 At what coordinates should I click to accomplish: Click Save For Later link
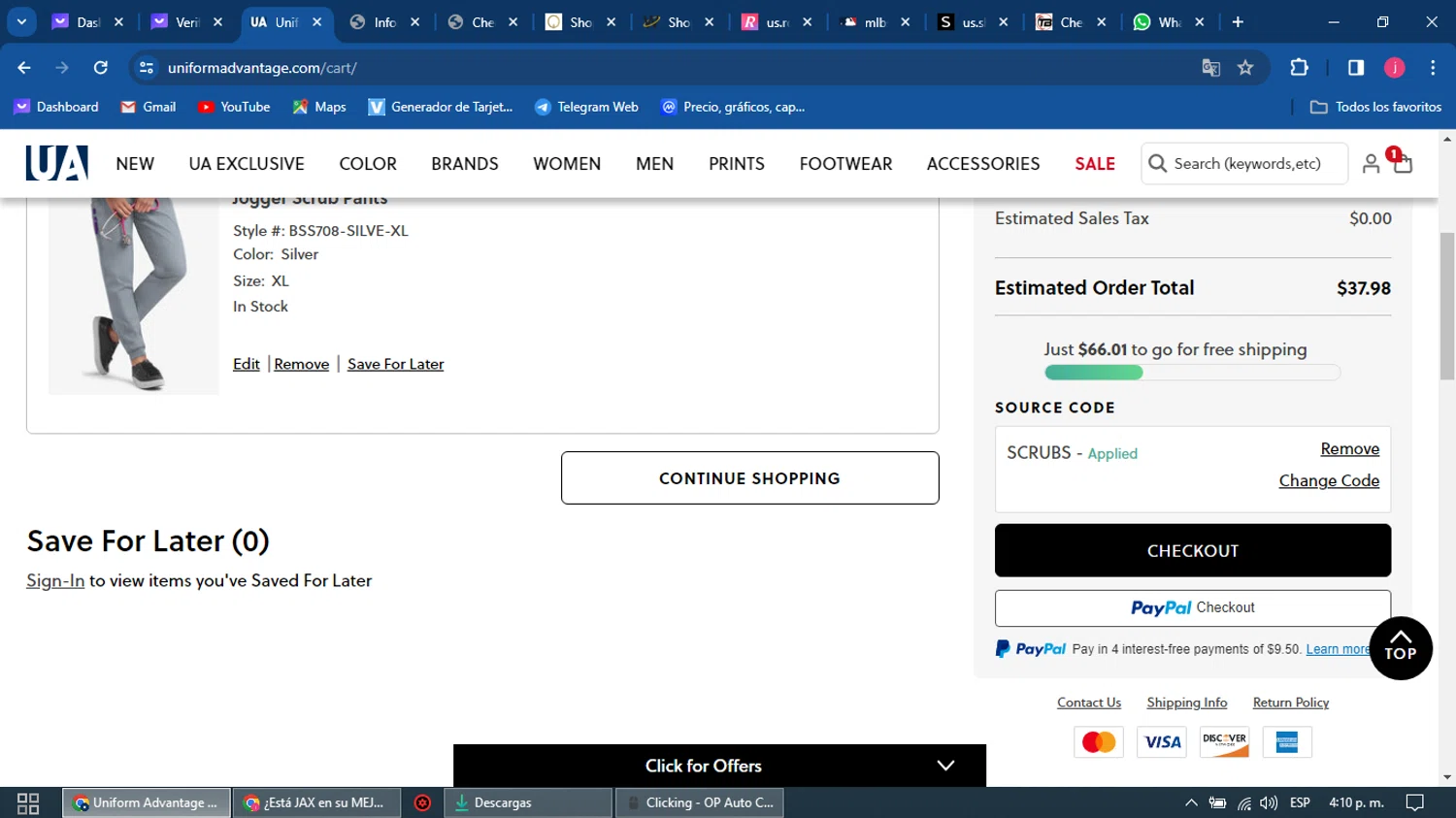396,364
